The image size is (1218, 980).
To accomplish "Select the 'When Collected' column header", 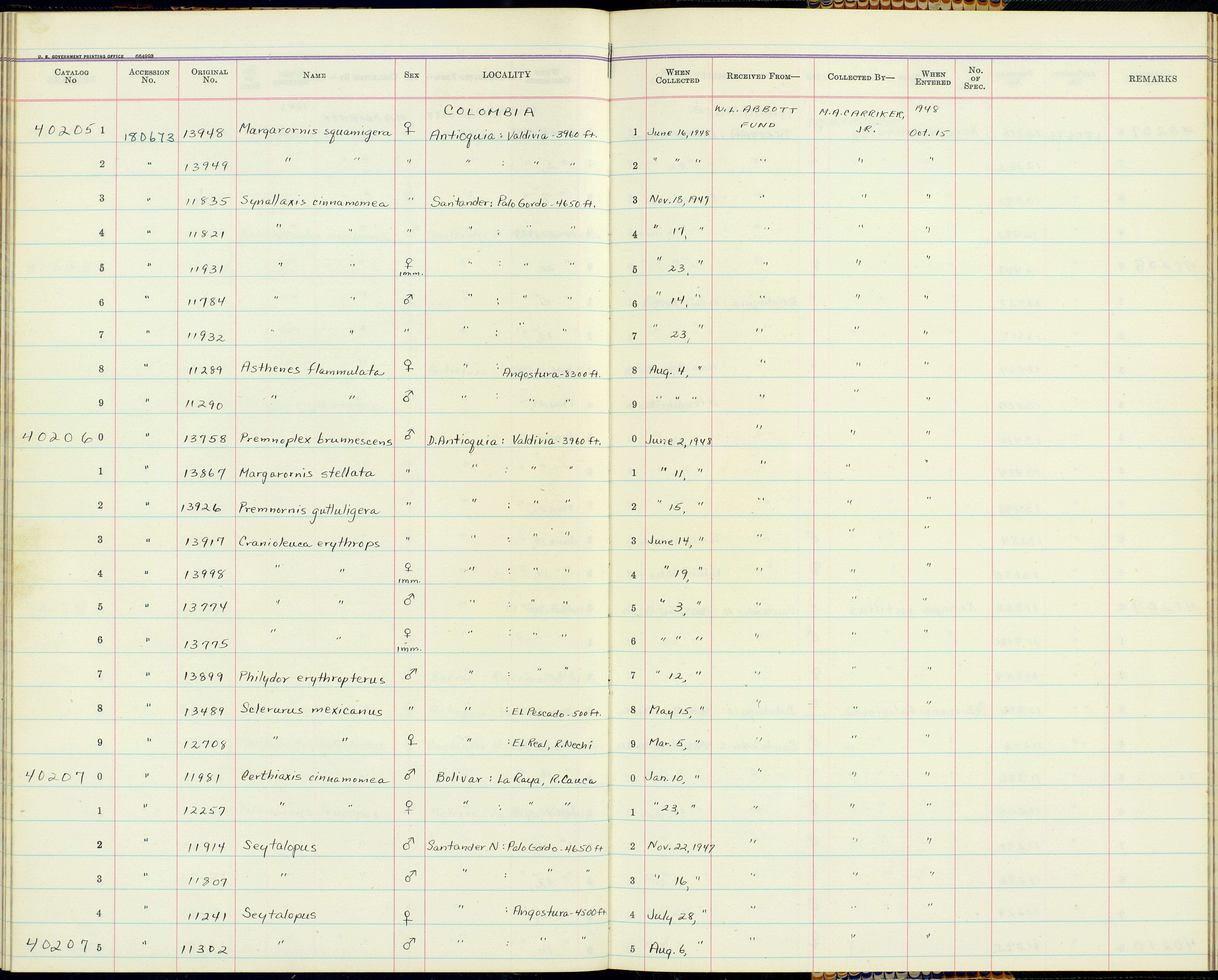I will click(677, 76).
